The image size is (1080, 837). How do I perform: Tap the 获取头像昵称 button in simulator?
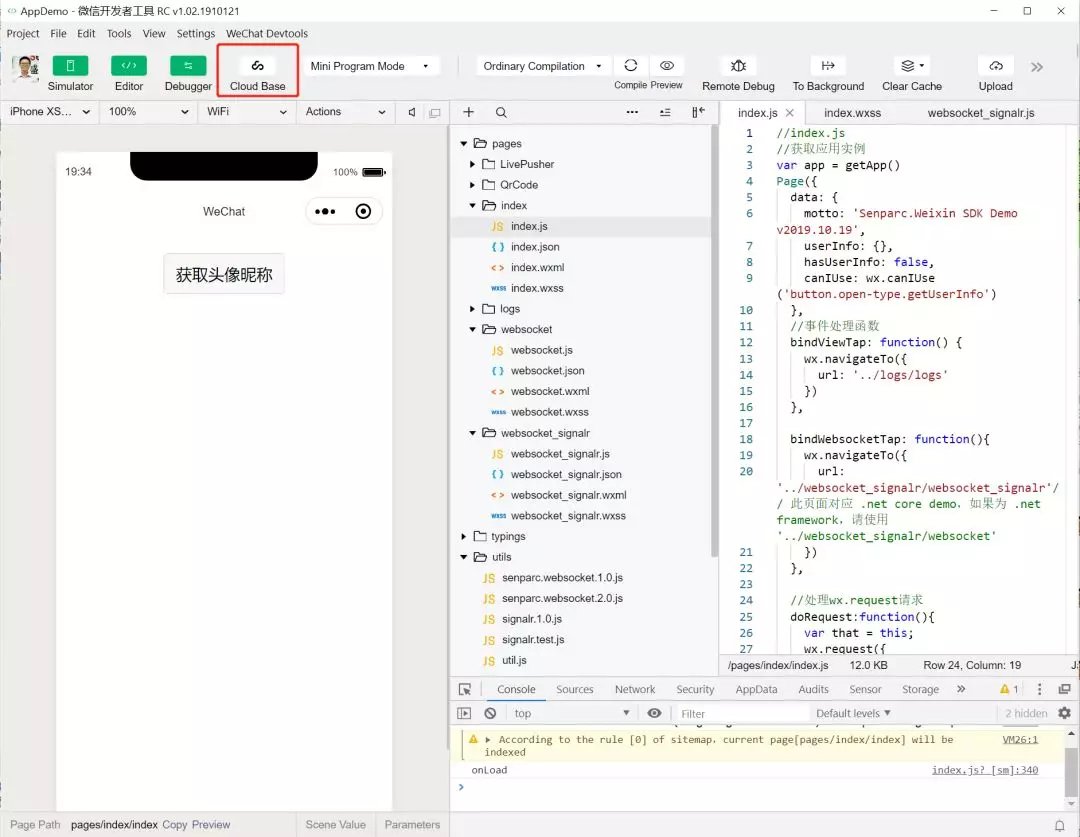(224, 274)
